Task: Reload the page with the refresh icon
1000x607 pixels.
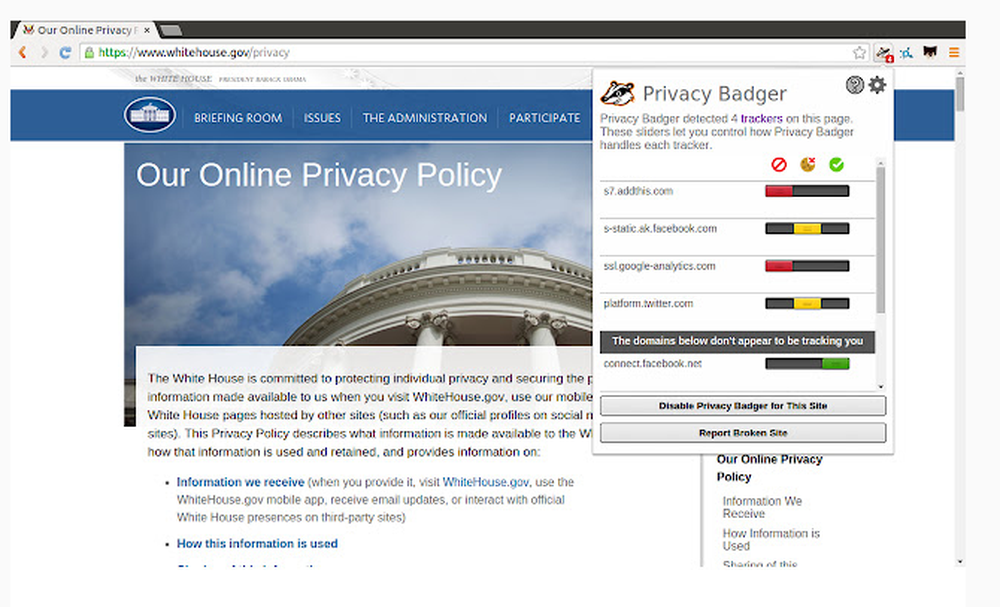Action: tap(65, 52)
